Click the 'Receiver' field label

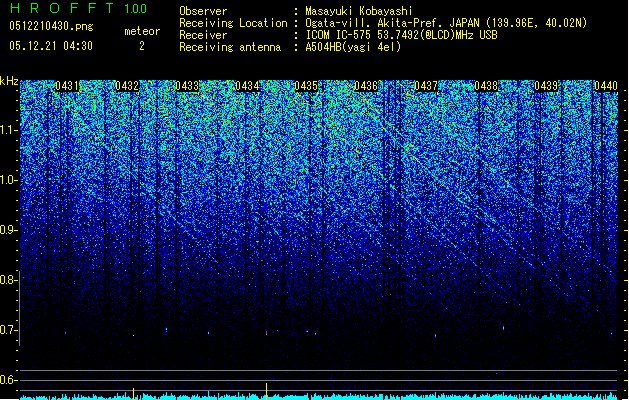203,35
